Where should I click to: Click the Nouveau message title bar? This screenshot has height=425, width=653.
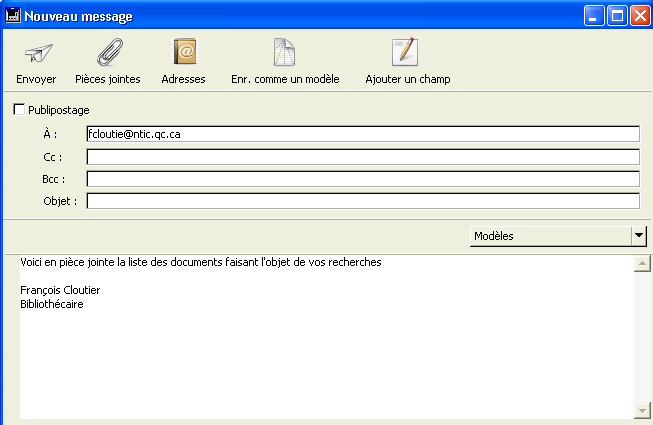tap(300, 16)
